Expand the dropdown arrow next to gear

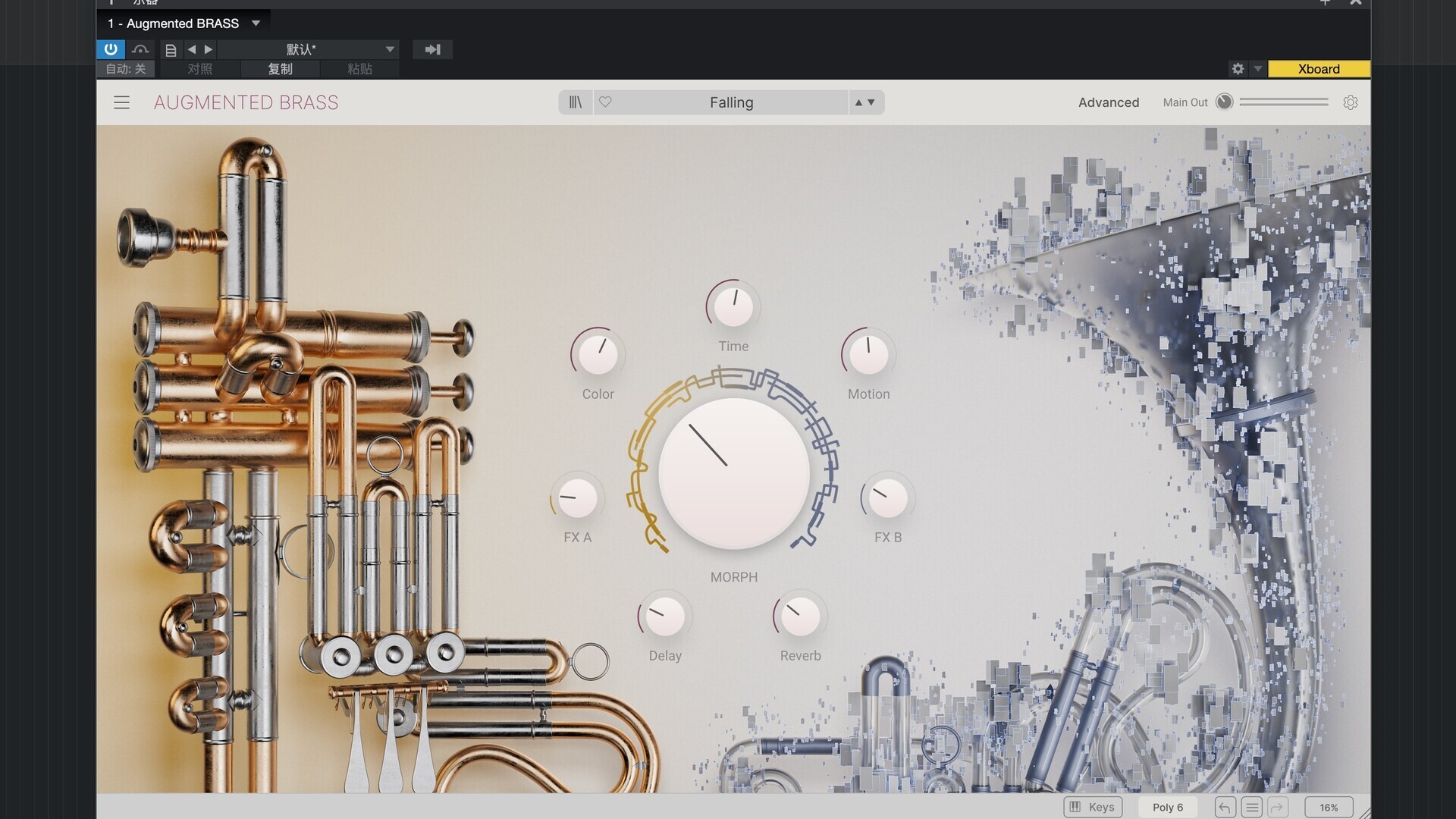(x=1257, y=69)
